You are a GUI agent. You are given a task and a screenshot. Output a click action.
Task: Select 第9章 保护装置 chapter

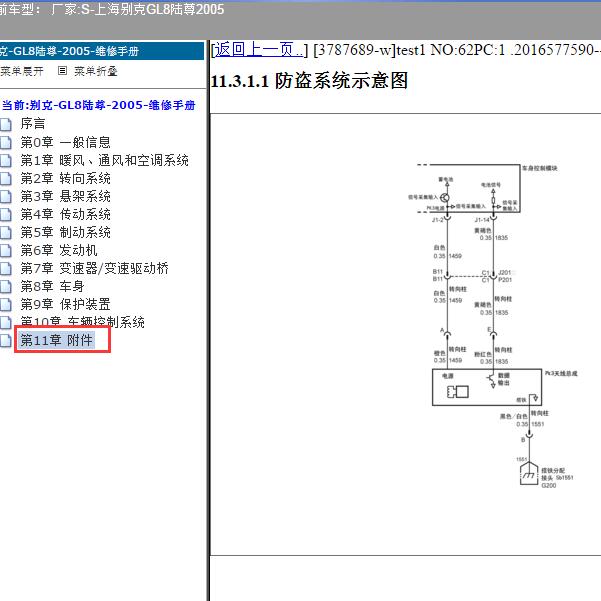[x=66, y=304]
